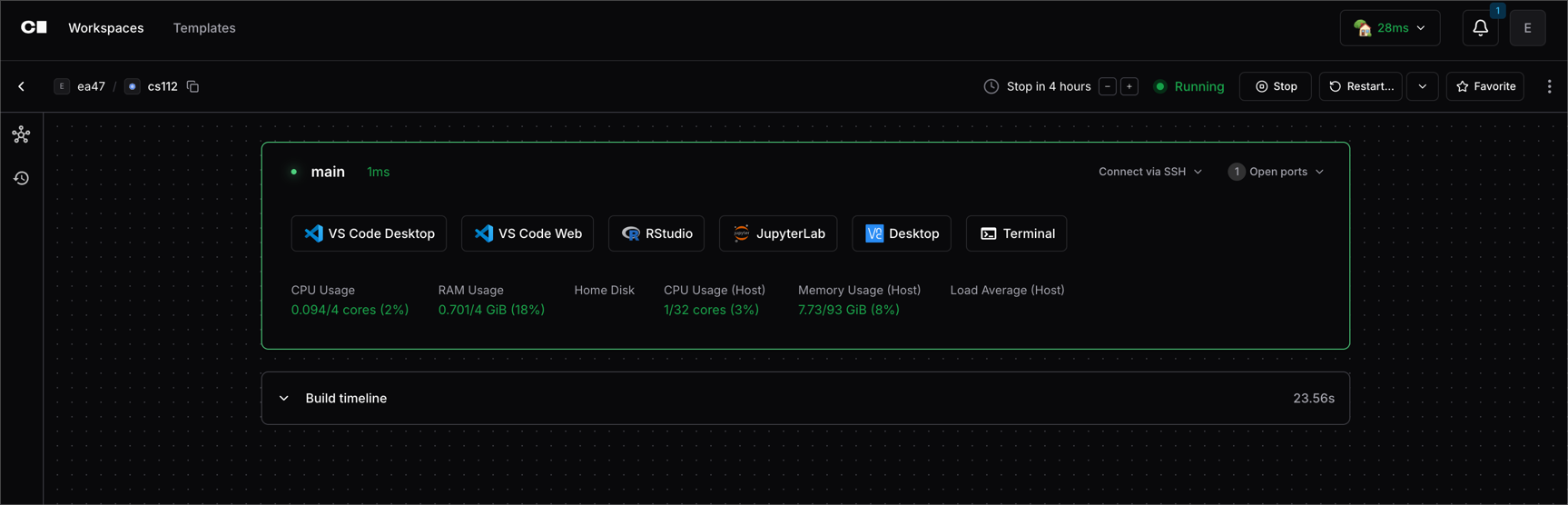Screen dimensions: 1568x505
Task: Mark workspace as Favorite
Action: pos(1484,86)
